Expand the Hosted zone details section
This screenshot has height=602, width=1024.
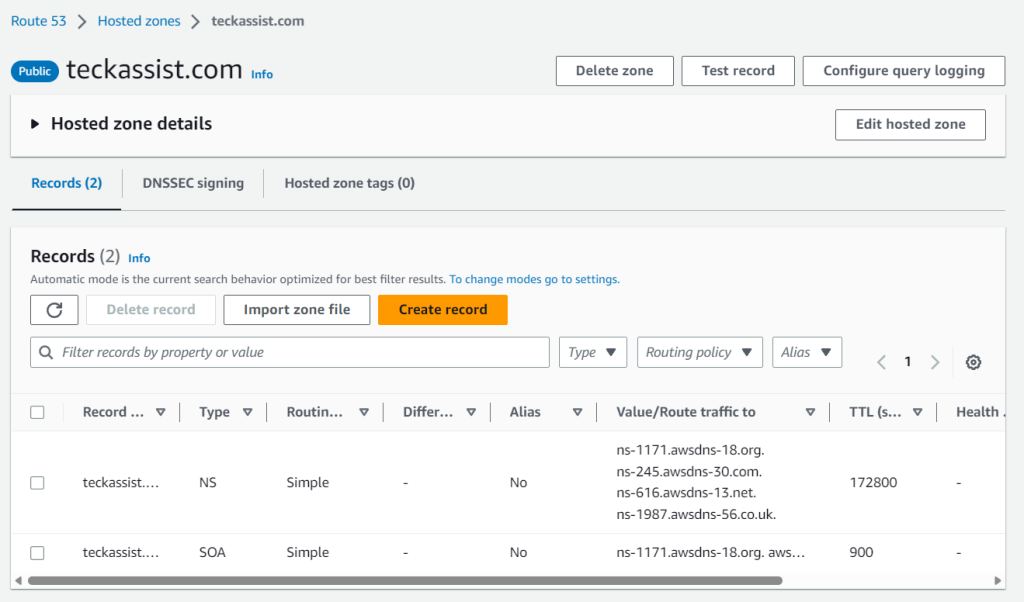pyautogui.click(x=35, y=124)
